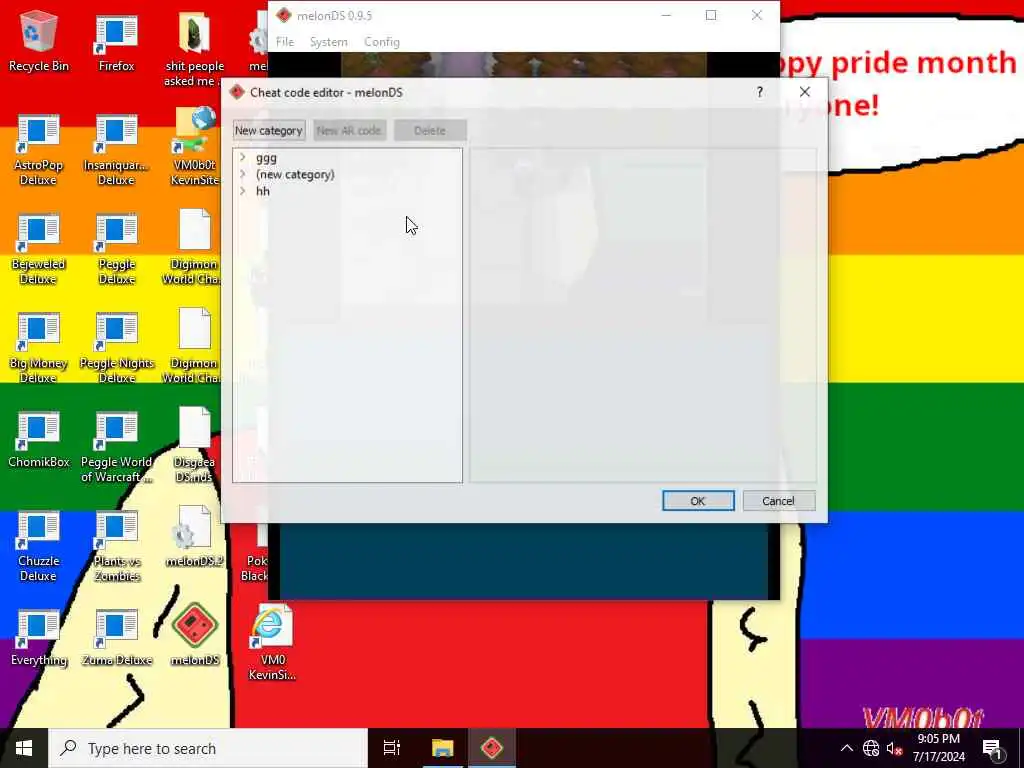Screen dimensions: 1024x768
Task: Click the network globe tray icon
Action: pyautogui.click(x=871, y=748)
